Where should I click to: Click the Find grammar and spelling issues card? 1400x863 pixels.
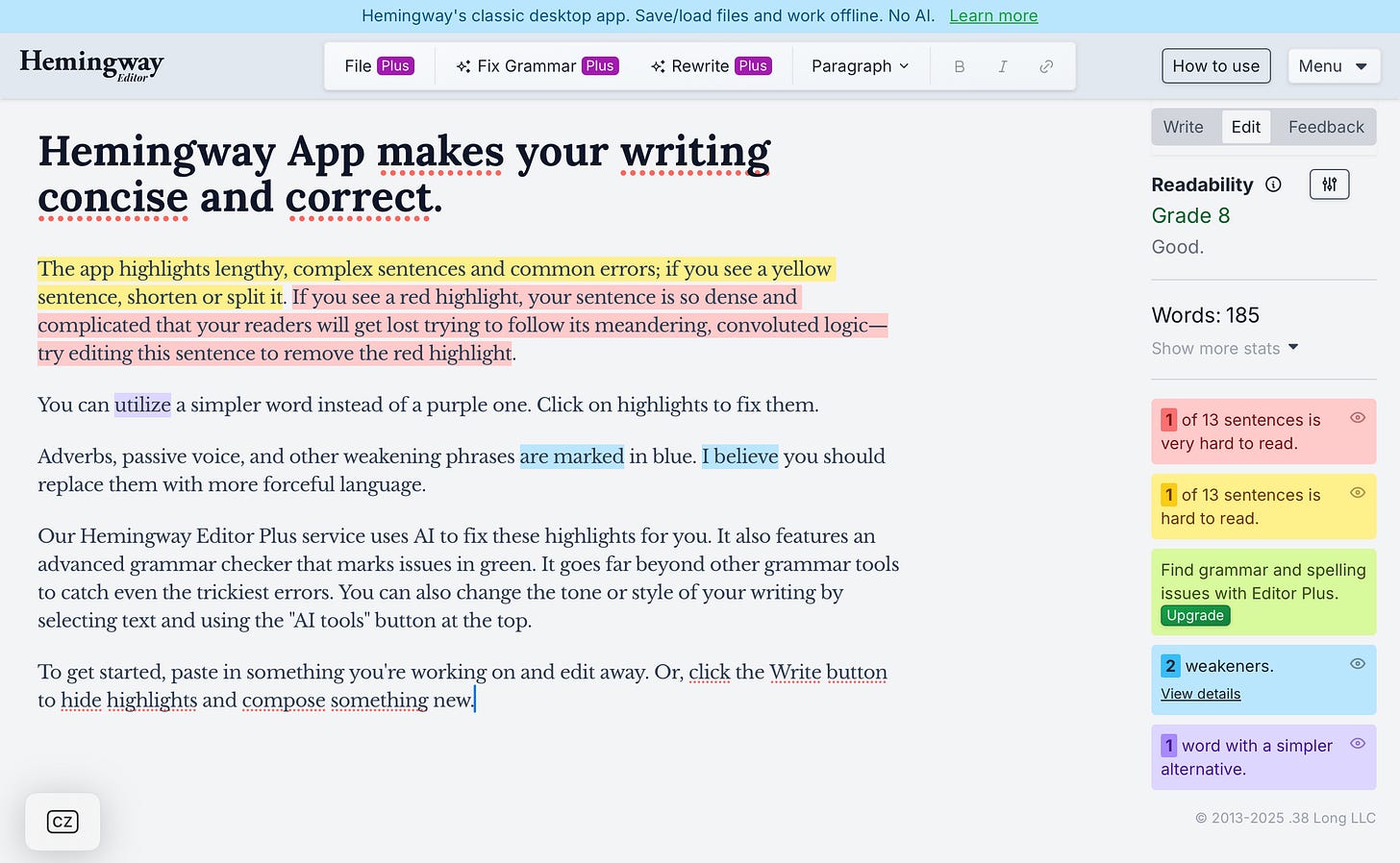click(x=1263, y=592)
